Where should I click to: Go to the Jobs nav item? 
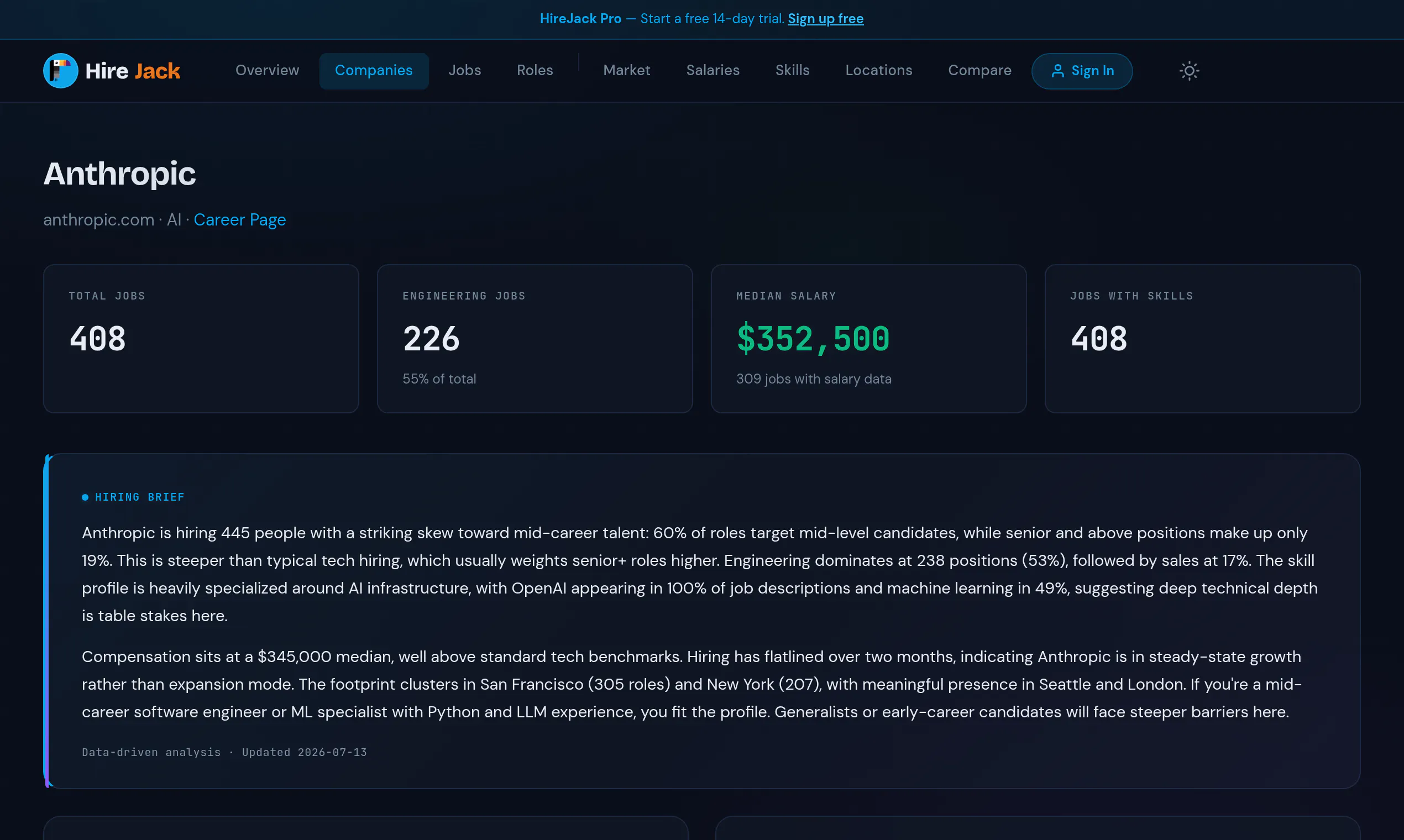[464, 70]
